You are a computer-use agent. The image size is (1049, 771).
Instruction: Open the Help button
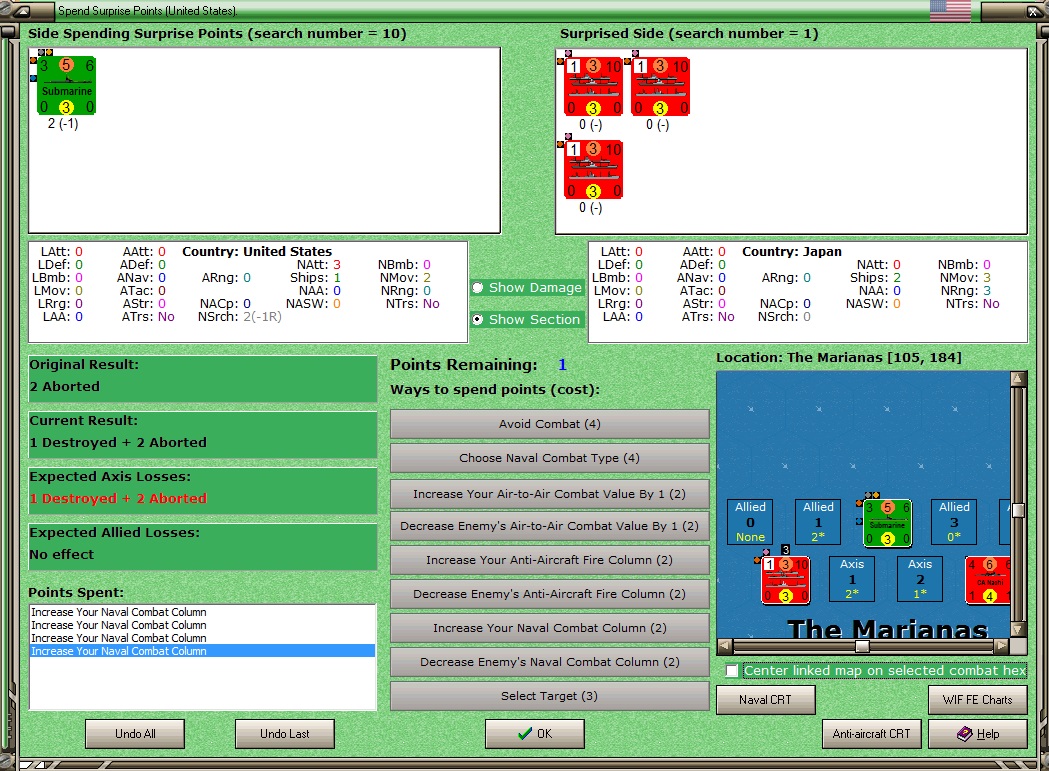tap(977, 734)
